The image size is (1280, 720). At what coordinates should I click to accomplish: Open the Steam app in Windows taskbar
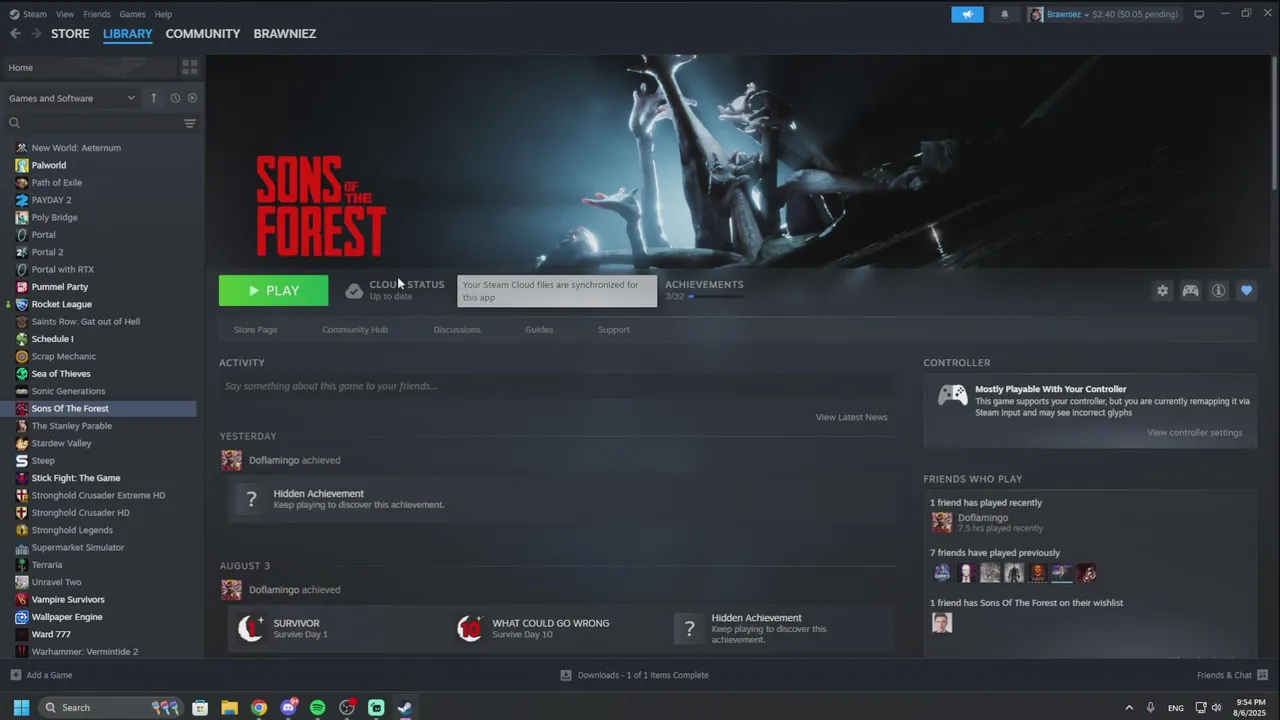[x=405, y=707]
